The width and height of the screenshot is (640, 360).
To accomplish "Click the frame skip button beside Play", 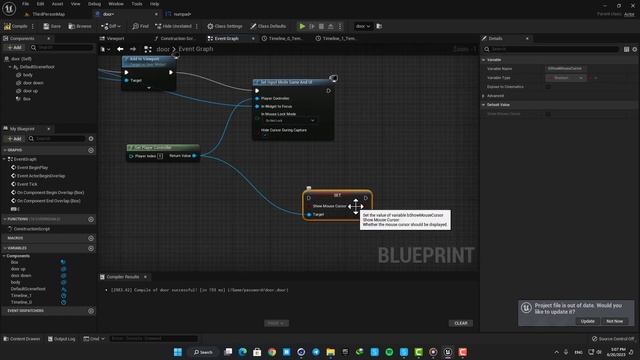I will 312,26.
